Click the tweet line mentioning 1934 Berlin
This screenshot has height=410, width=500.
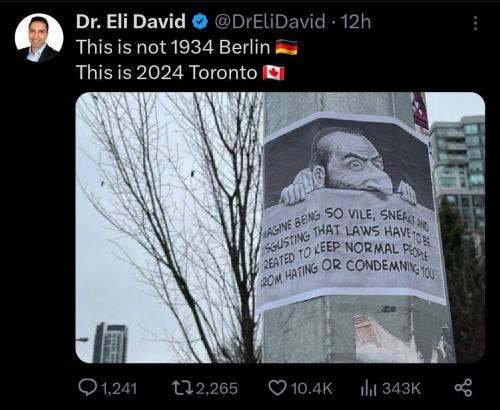coord(173,47)
